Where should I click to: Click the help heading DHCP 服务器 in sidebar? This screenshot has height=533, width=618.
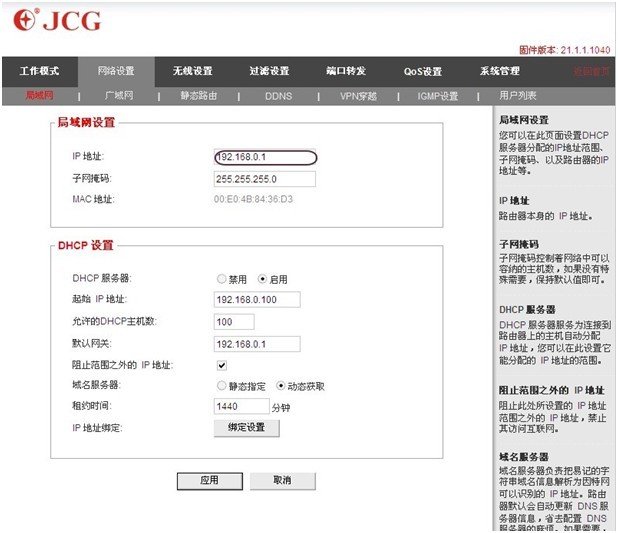pyautogui.click(x=527, y=310)
